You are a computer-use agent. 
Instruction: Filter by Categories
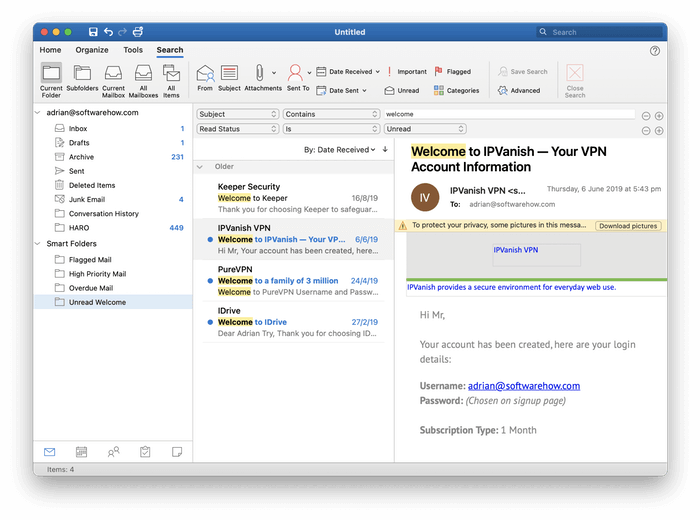click(x=457, y=90)
